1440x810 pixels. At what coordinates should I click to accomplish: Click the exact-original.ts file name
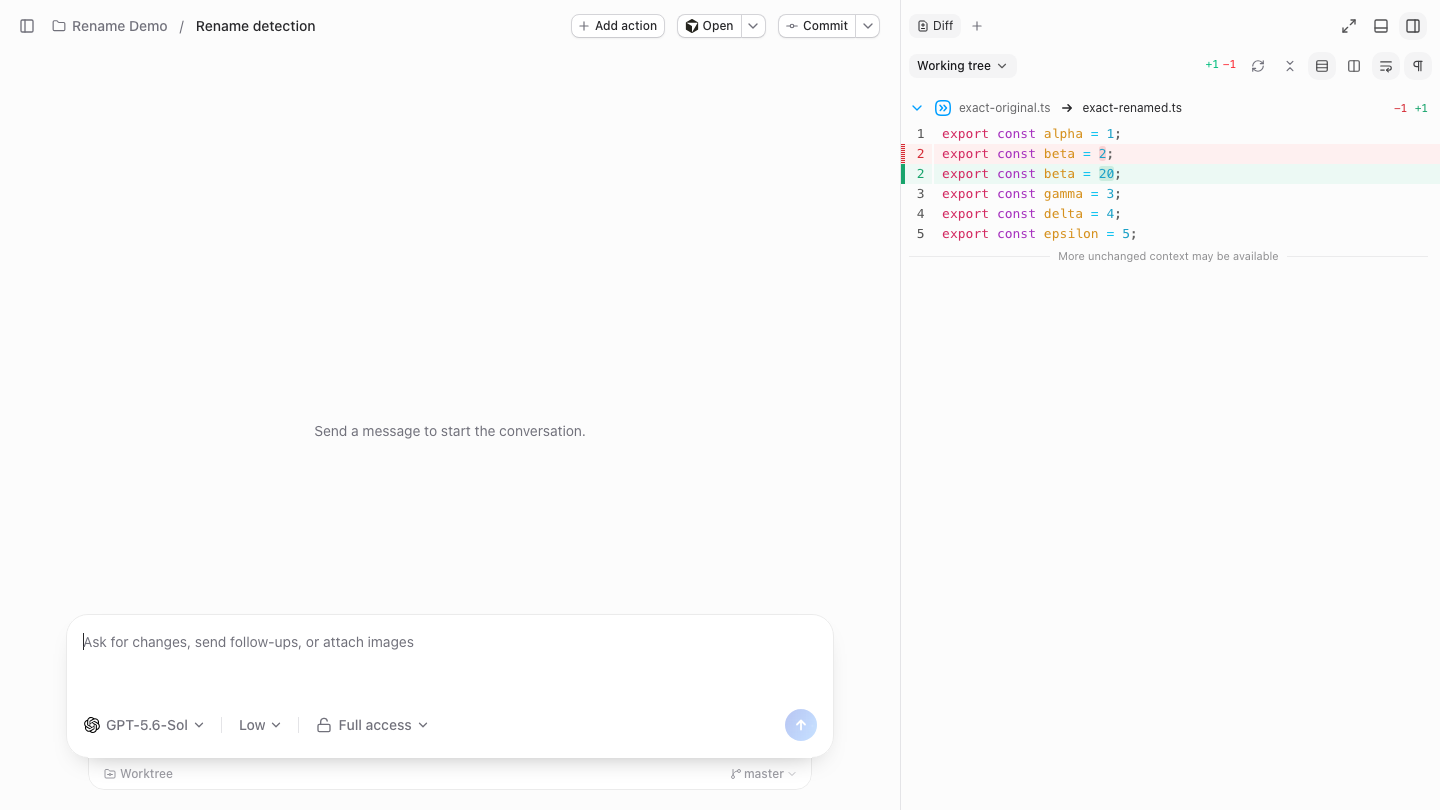tap(1004, 108)
